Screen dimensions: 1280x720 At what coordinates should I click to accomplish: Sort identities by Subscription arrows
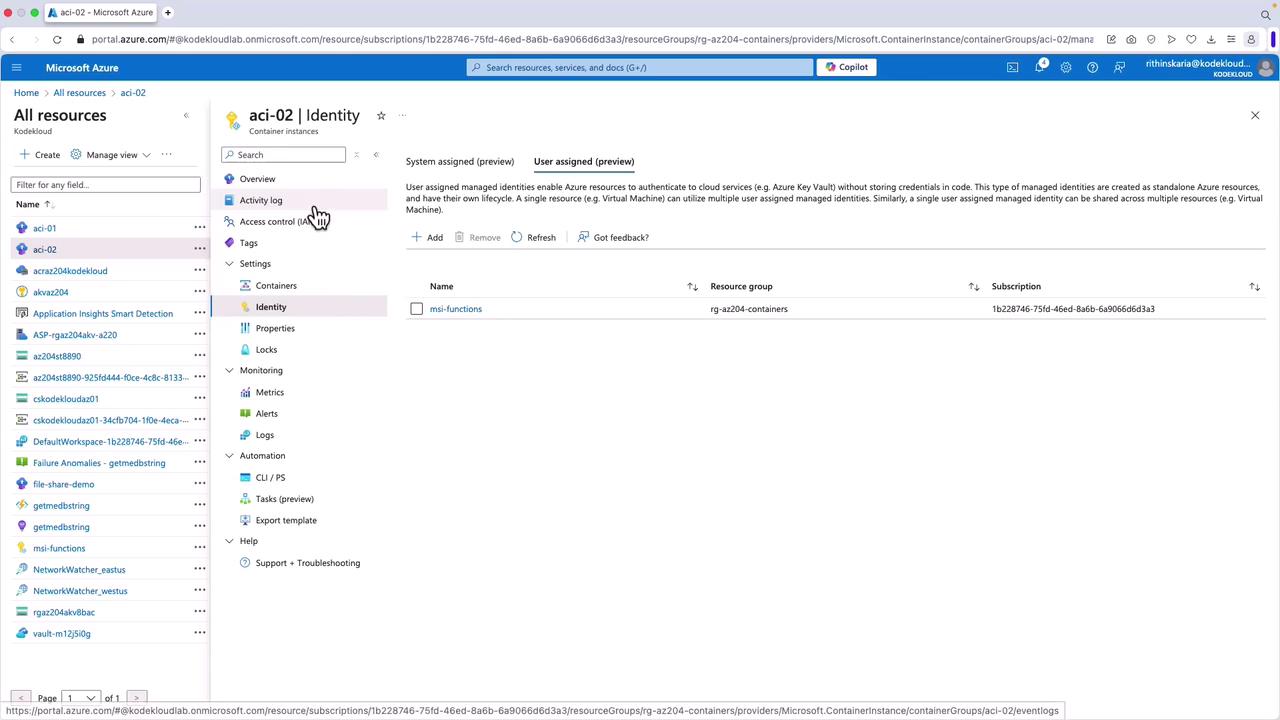1254,287
